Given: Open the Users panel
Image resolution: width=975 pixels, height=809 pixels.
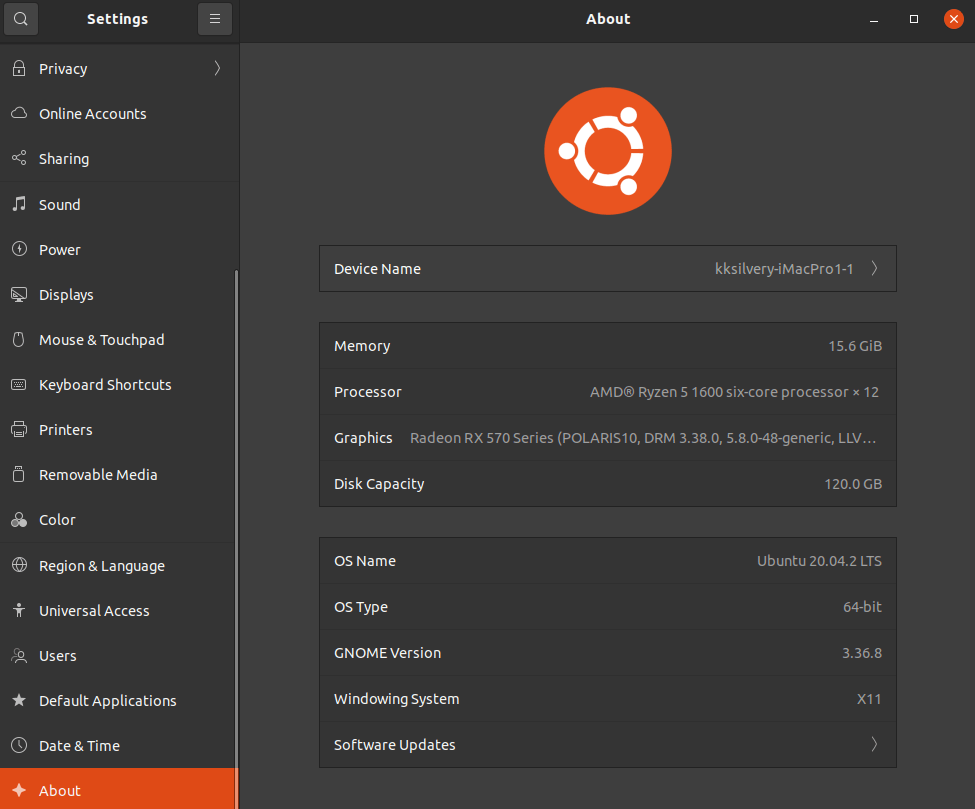Looking at the screenshot, I should tap(119, 655).
